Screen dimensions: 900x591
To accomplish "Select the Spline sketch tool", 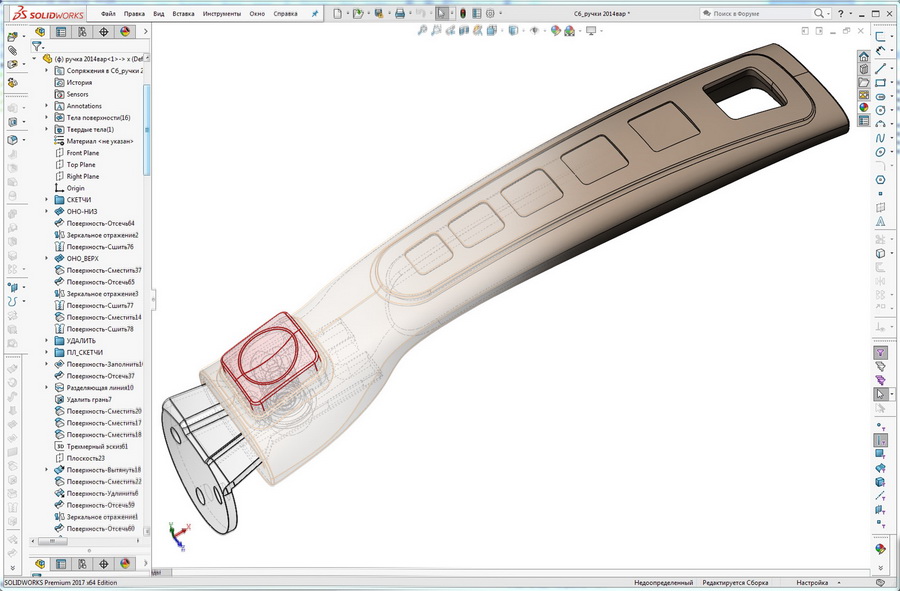I will (880, 138).
